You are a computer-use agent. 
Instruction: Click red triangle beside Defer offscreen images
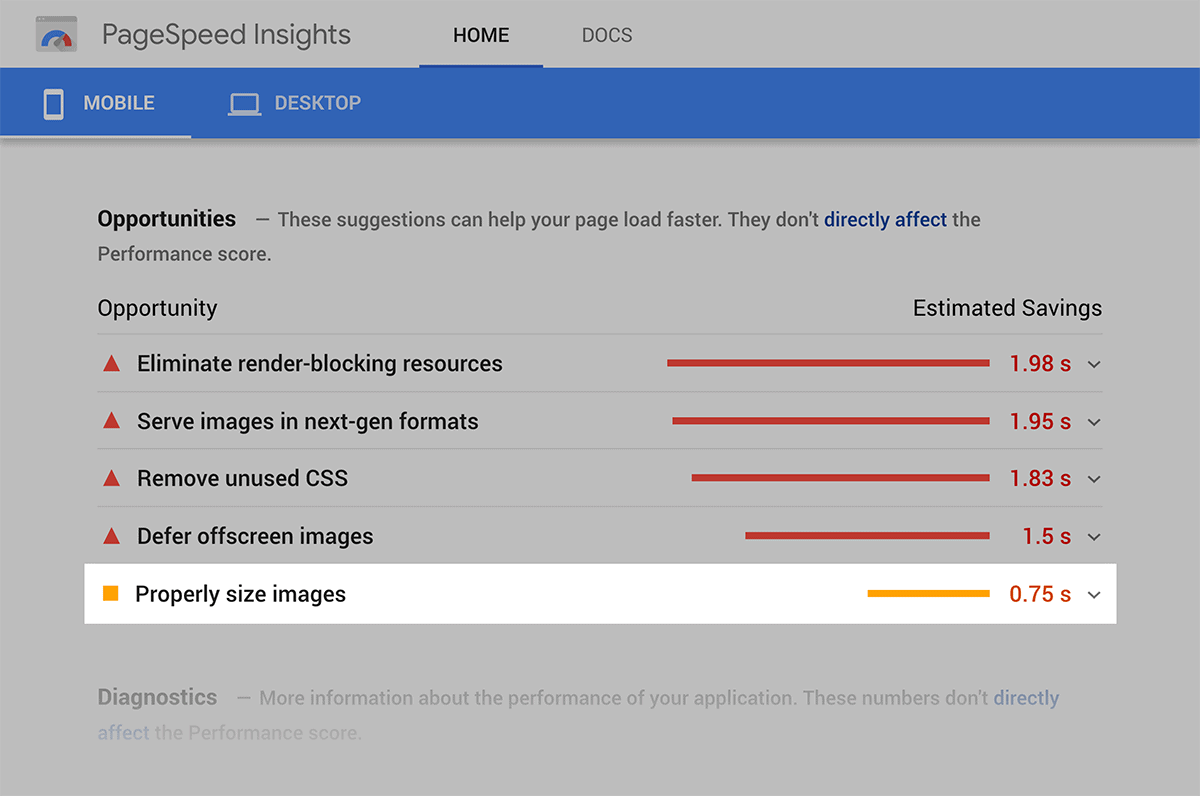point(111,537)
